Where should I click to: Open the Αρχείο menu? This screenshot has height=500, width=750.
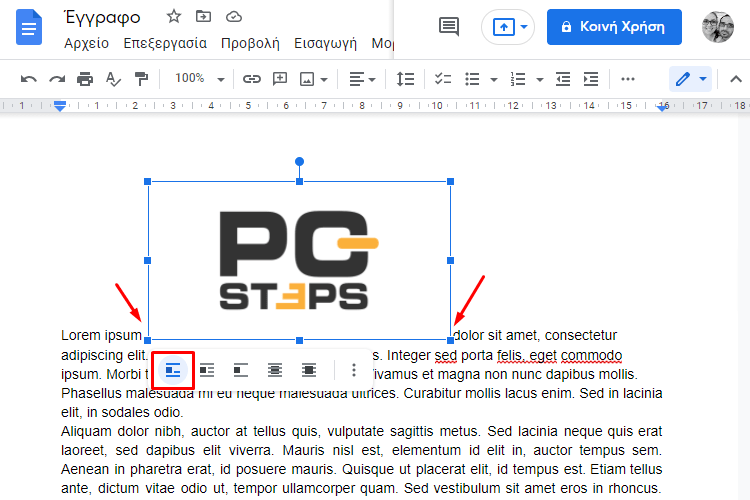tap(87, 44)
